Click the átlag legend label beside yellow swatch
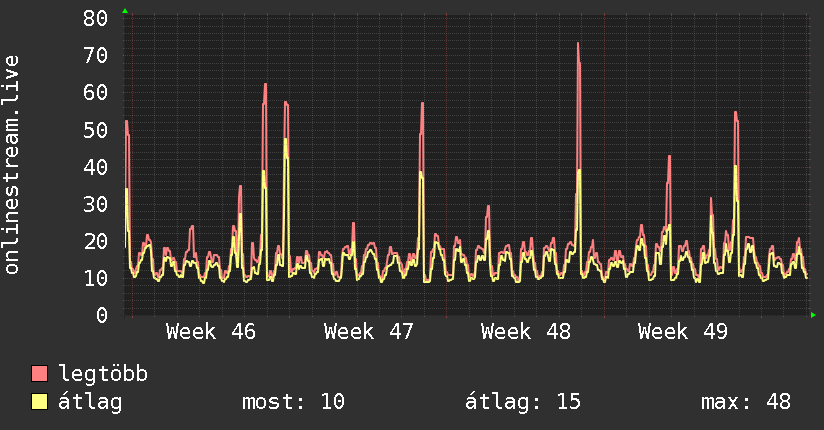824x430 pixels. [x=90, y=402]
